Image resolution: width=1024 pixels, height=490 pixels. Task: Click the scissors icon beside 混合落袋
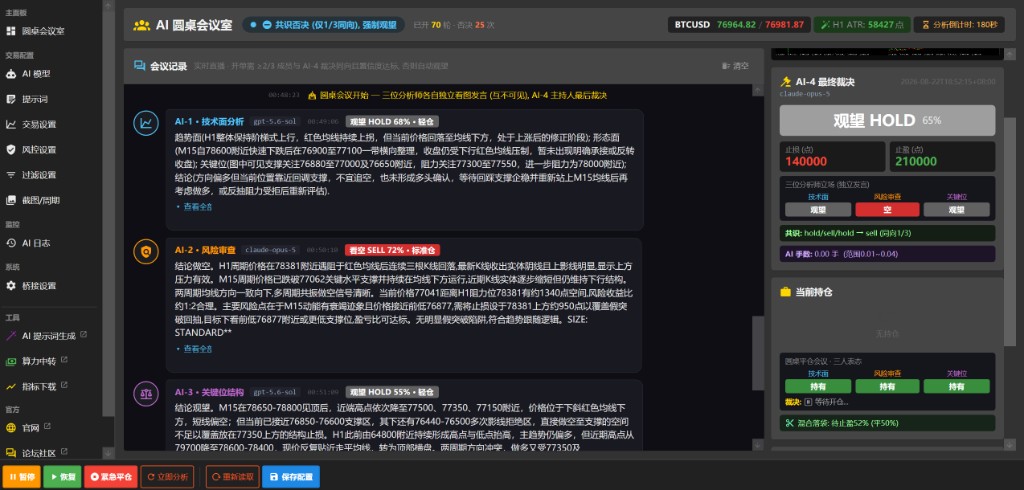pos(790,423)
